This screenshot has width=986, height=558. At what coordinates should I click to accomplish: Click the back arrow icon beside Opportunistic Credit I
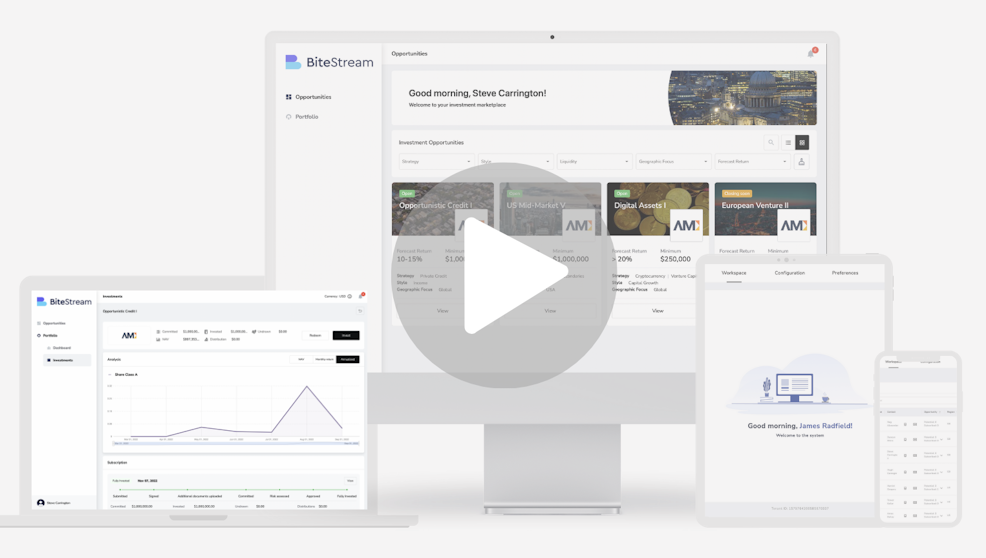coord(360,311)
